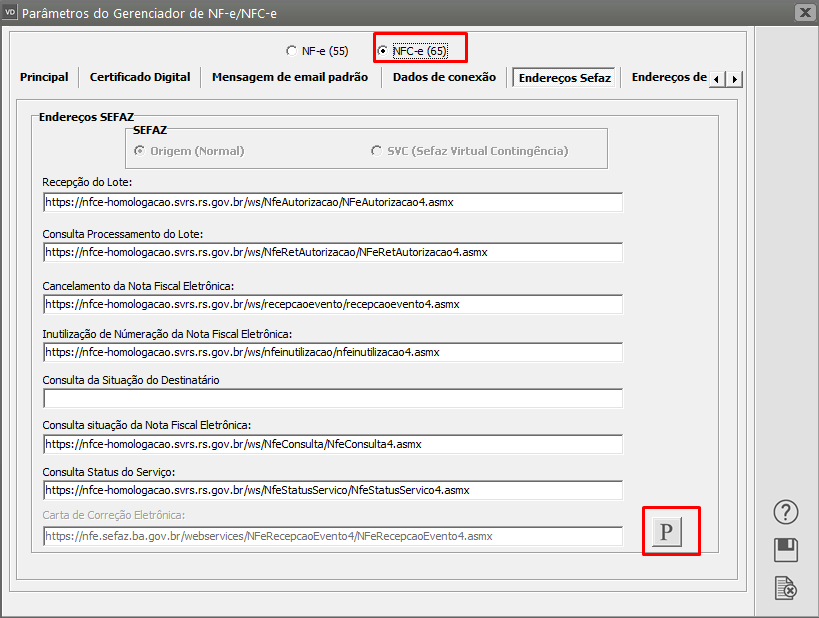Open the Mensagem de email padrão tab
The width and height of the screenshot is (819, 618).
290,77
